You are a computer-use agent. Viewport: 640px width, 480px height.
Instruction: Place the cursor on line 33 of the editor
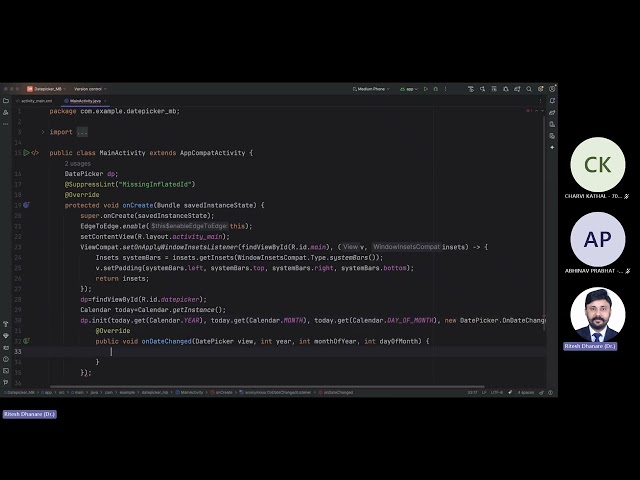[x=286, y=351]
